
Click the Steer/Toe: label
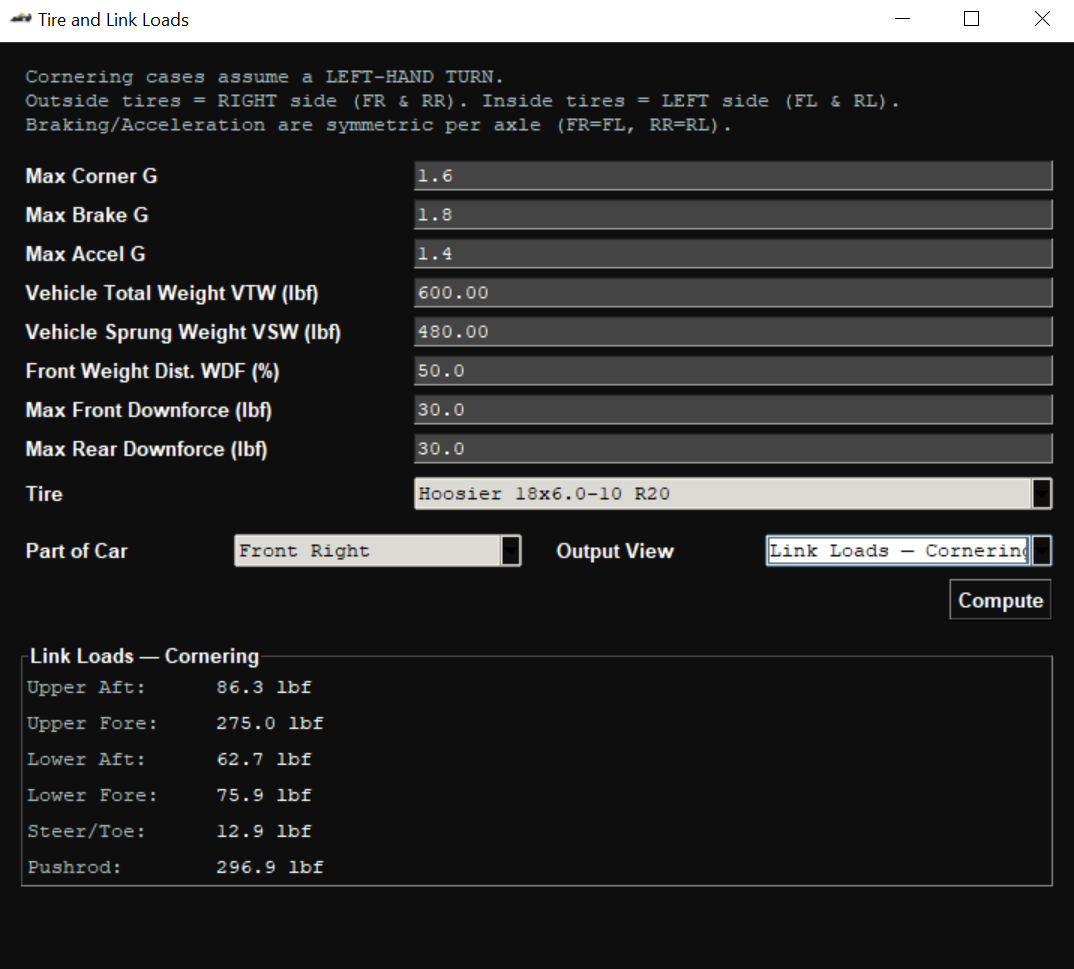[86, 831]
